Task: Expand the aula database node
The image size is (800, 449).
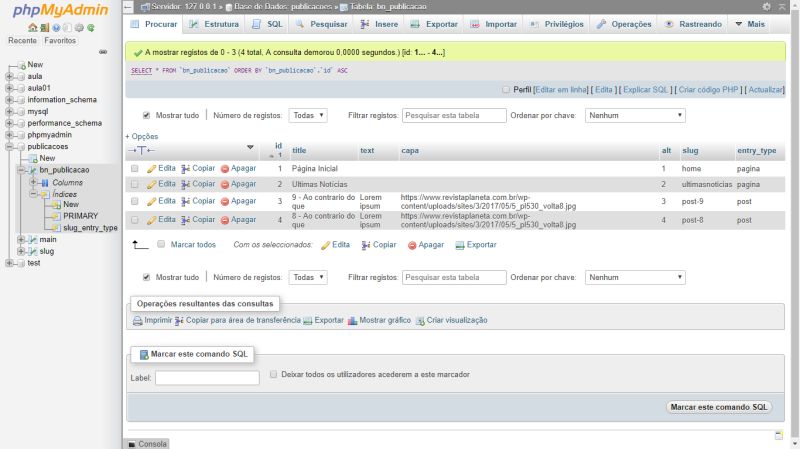Action: (9, 77)
